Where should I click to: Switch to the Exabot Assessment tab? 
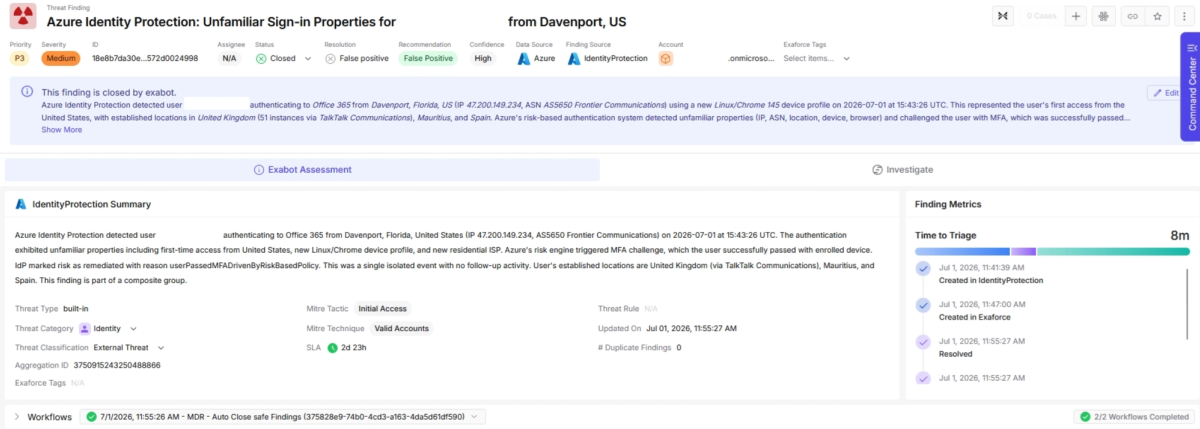pyautogui.click(x=302, y=170)
